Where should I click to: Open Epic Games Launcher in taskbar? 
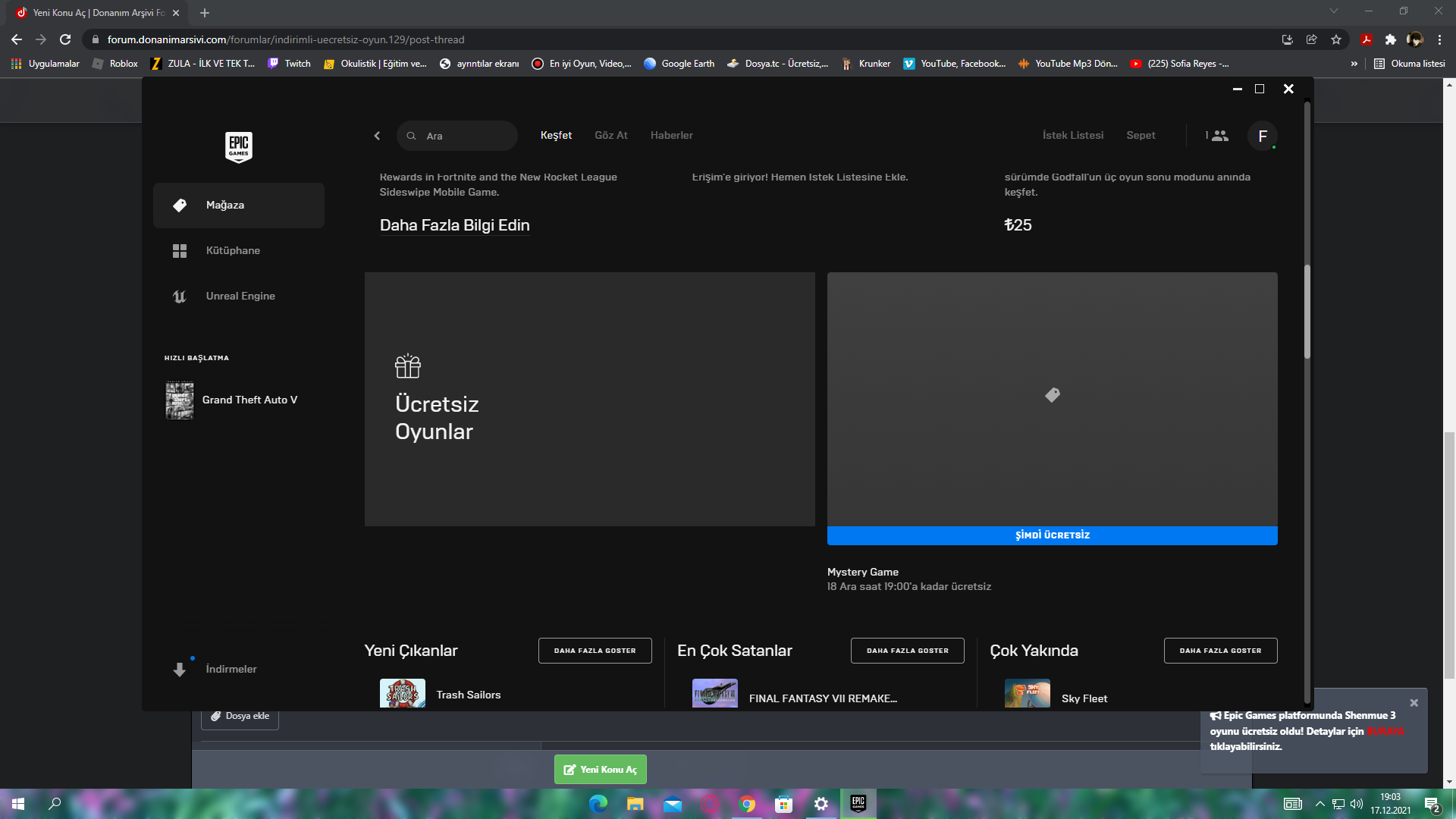858,804
